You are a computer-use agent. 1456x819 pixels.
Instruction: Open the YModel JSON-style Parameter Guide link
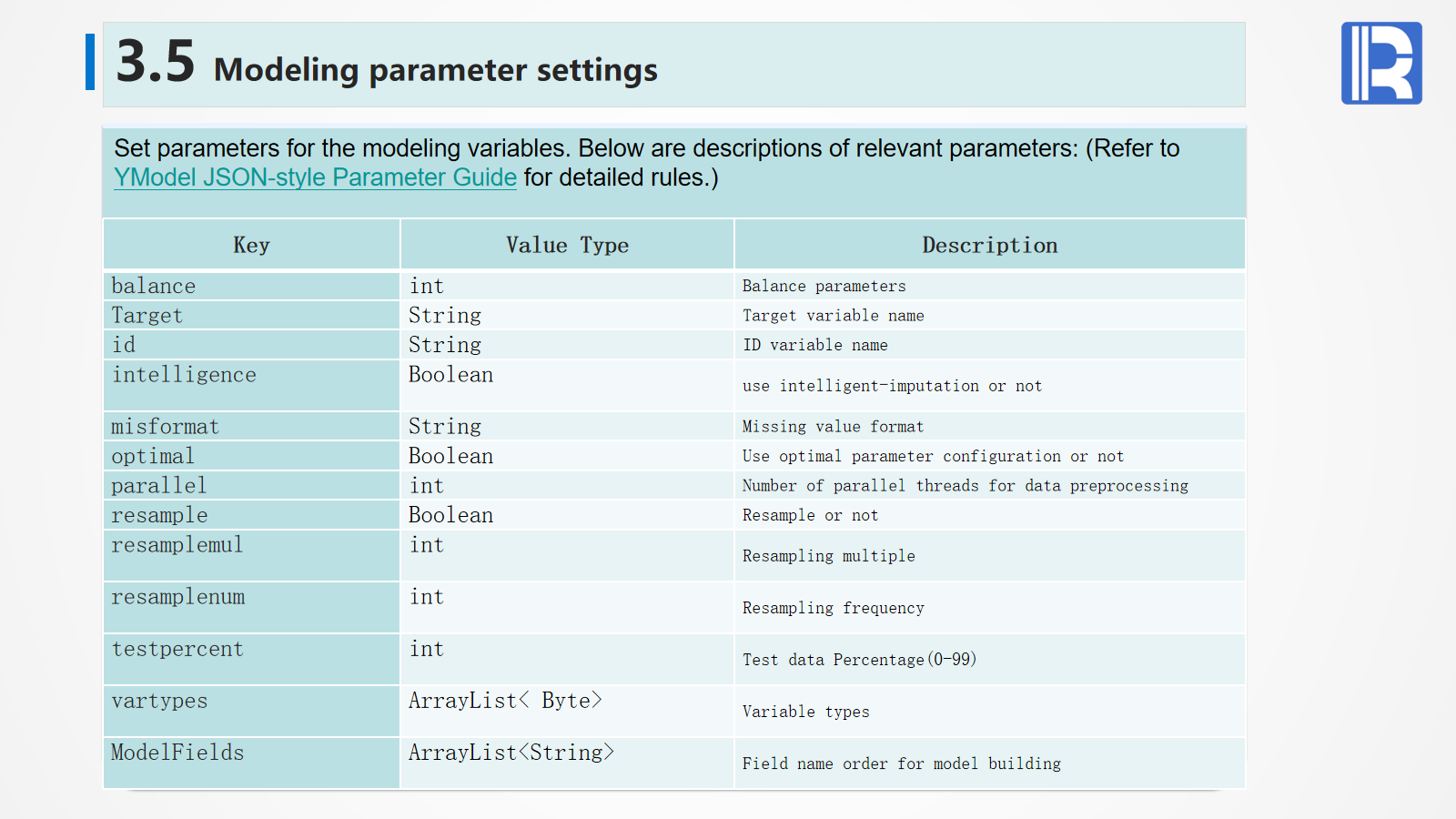point(315,177)
